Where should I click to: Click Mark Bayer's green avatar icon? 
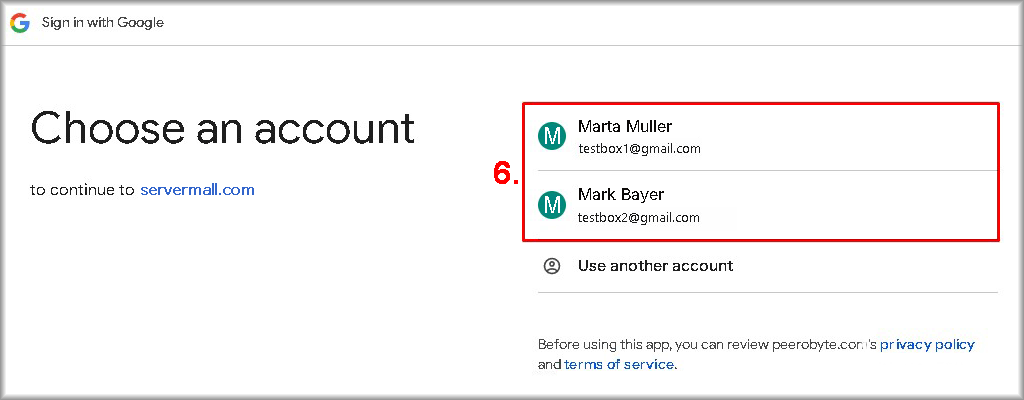tap(552, 205)
